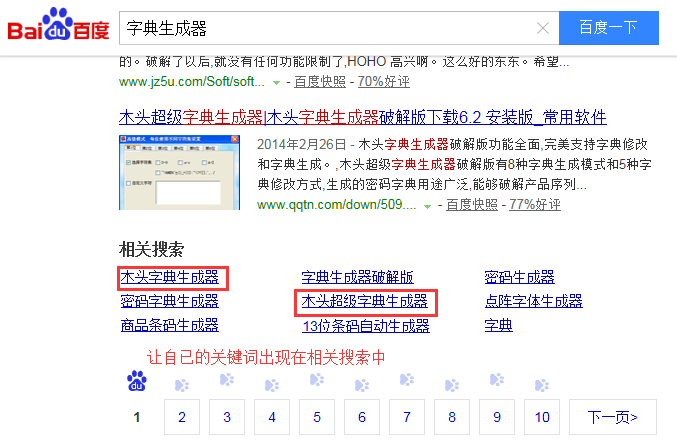Screen dimensions: 677x441
Task: Select related search 密码生成器
Action: pyautogui.click(x=519, y=277)
